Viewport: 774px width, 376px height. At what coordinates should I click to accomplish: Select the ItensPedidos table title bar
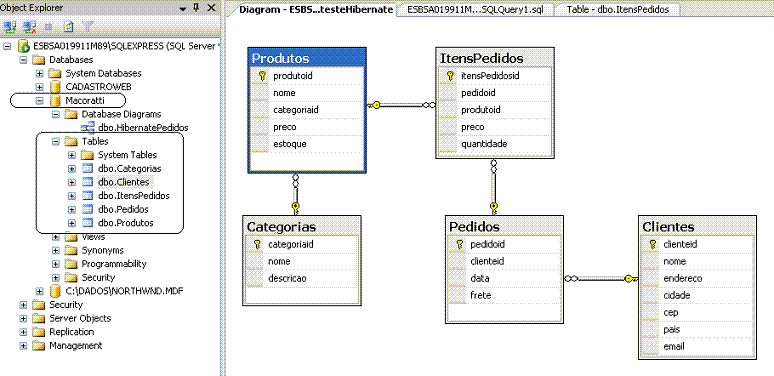pos(495,58)
